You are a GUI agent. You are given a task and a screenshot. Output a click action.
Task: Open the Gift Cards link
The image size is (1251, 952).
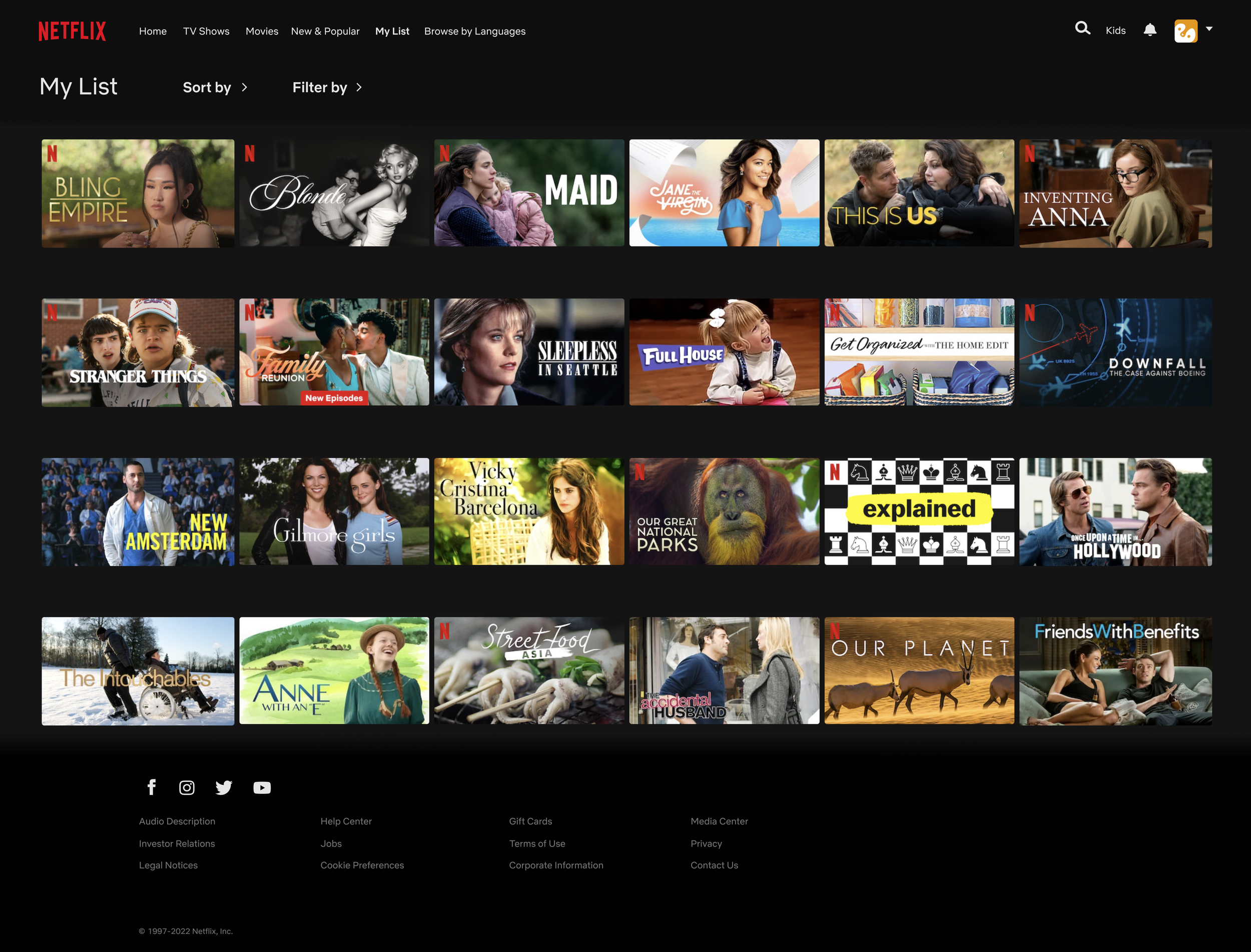pos(530,821)
